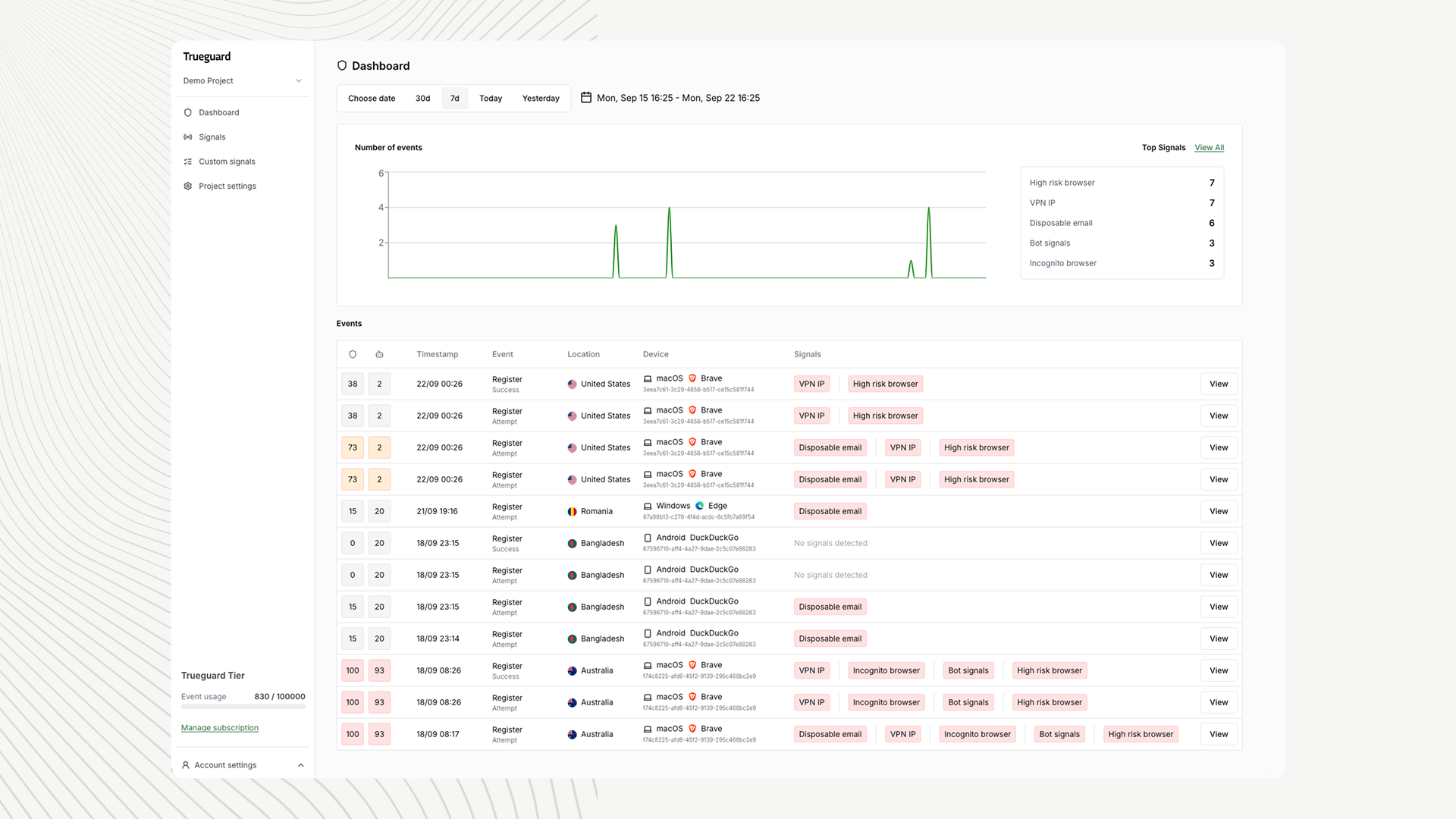
Task: Open Project settings gear icon
Action: [188, 186]
